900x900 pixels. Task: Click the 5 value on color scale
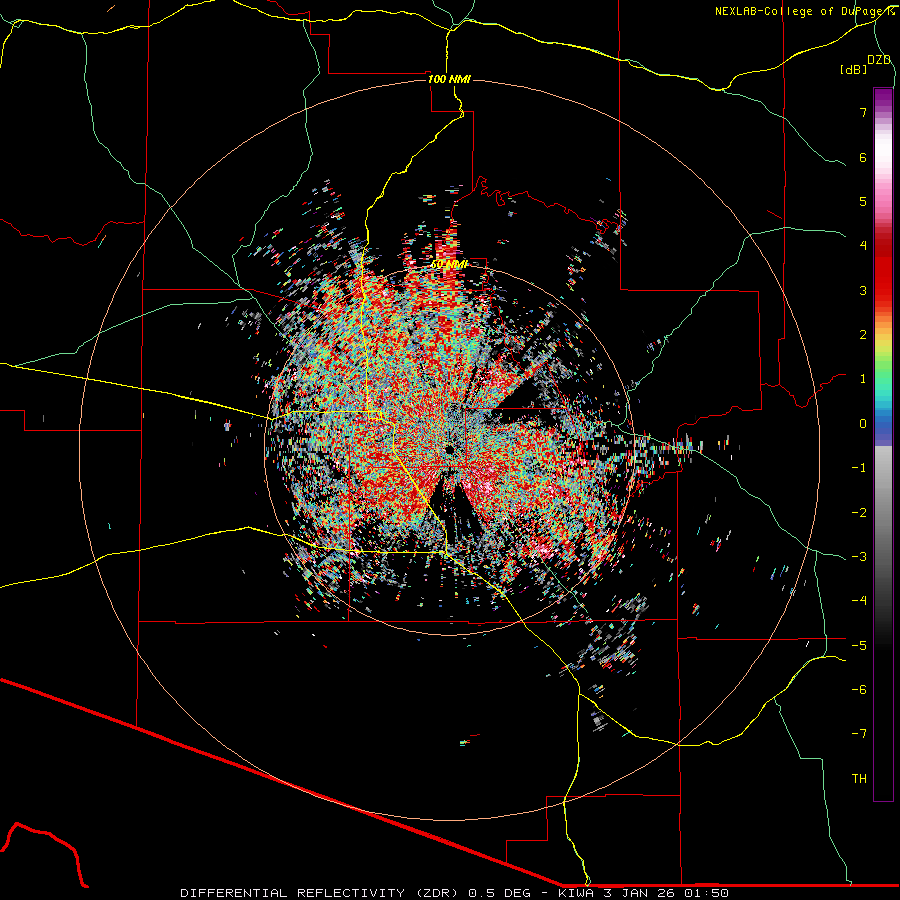863,201
